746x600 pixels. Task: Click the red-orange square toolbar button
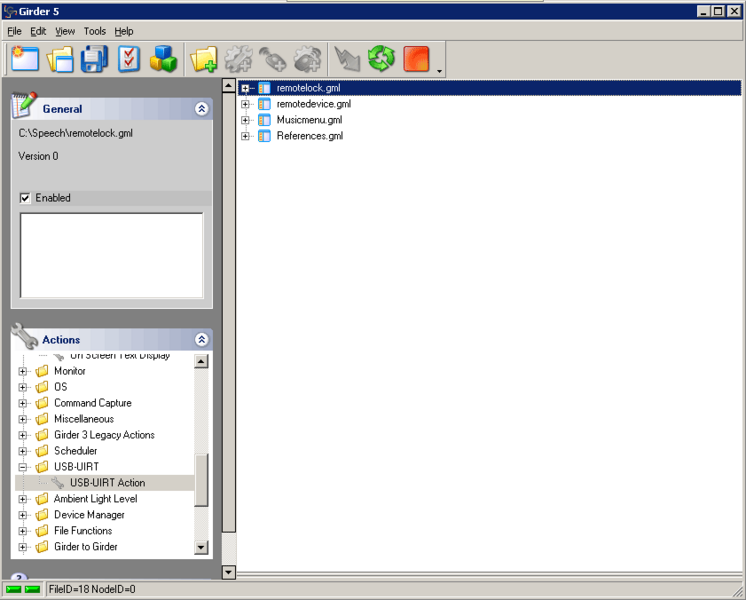[x=416, y=59]
